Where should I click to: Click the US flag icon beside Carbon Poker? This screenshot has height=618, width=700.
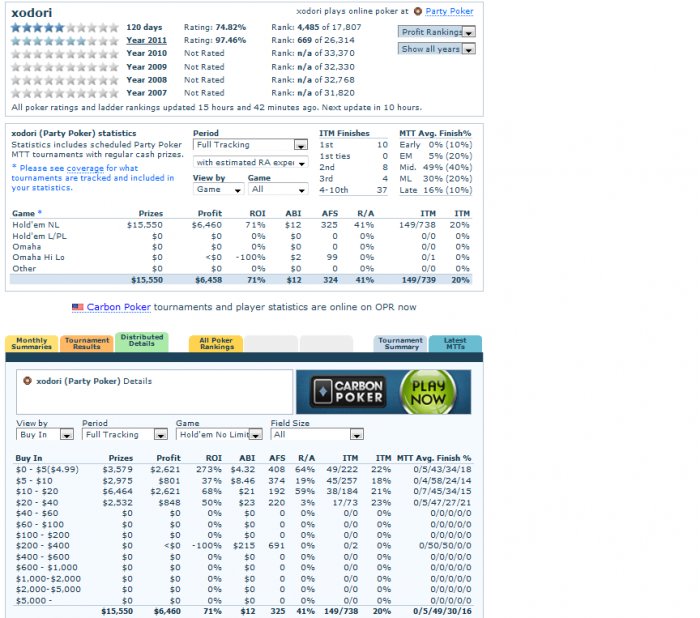78,307
